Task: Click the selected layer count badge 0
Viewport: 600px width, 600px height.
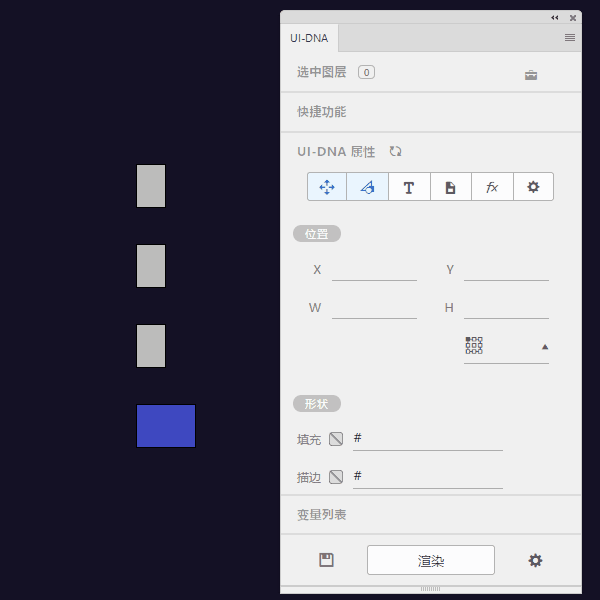Action: click(x=366, y=72)
